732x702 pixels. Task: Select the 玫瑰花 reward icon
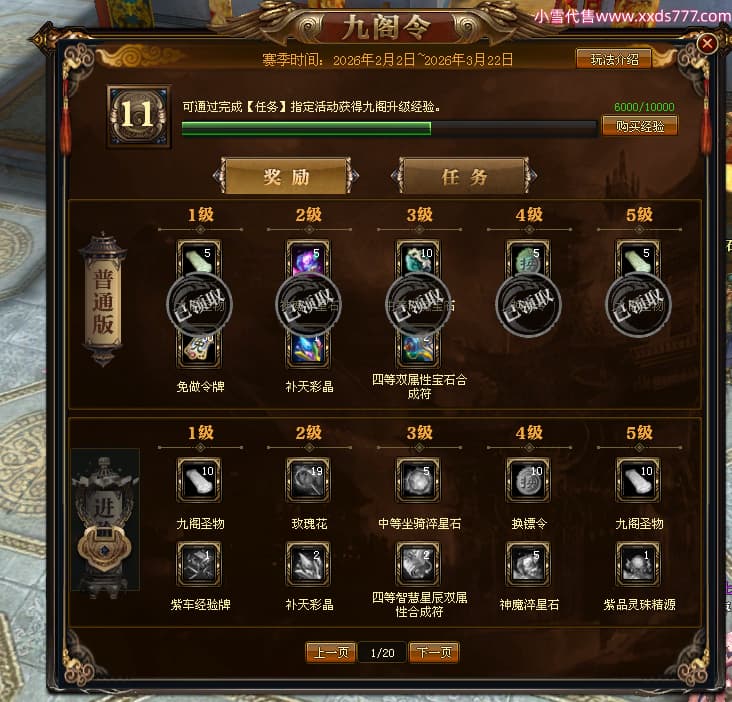(309, 479)
